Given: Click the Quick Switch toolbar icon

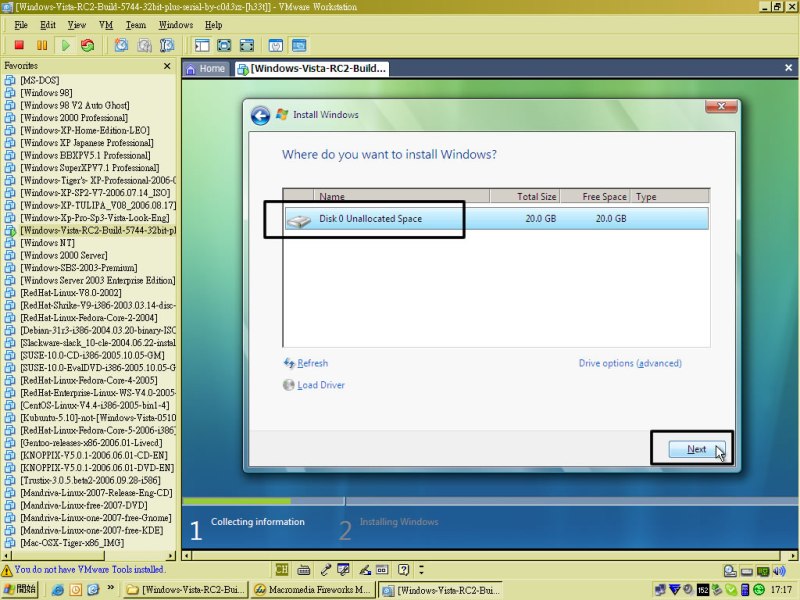Looking at the screenshot, I should [246, 45].
